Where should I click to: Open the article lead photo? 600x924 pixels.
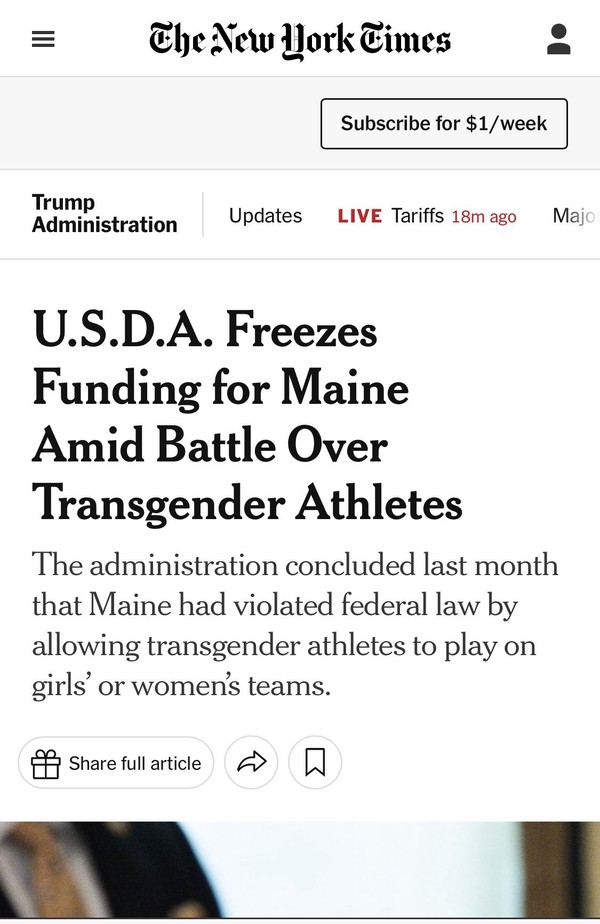point(300,872)
